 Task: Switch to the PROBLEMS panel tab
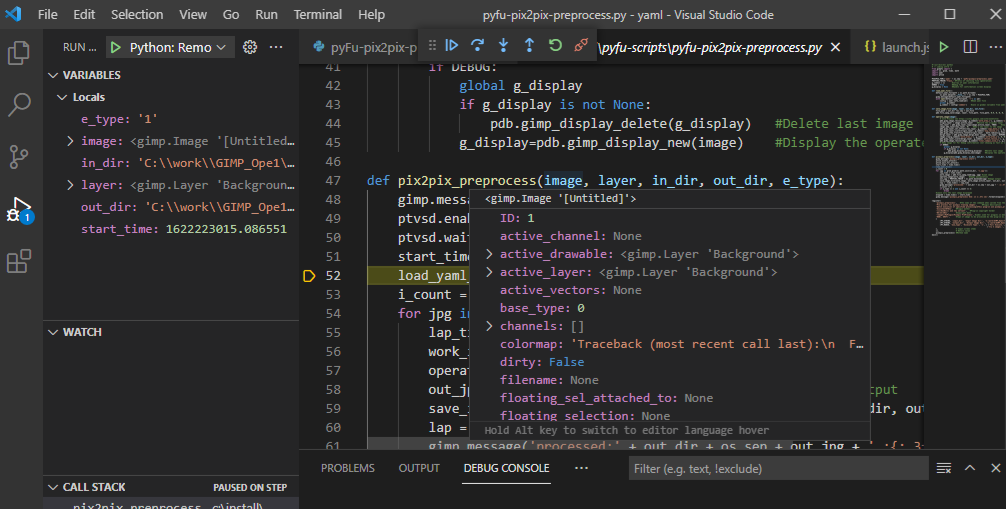click(x=348, y=468)
